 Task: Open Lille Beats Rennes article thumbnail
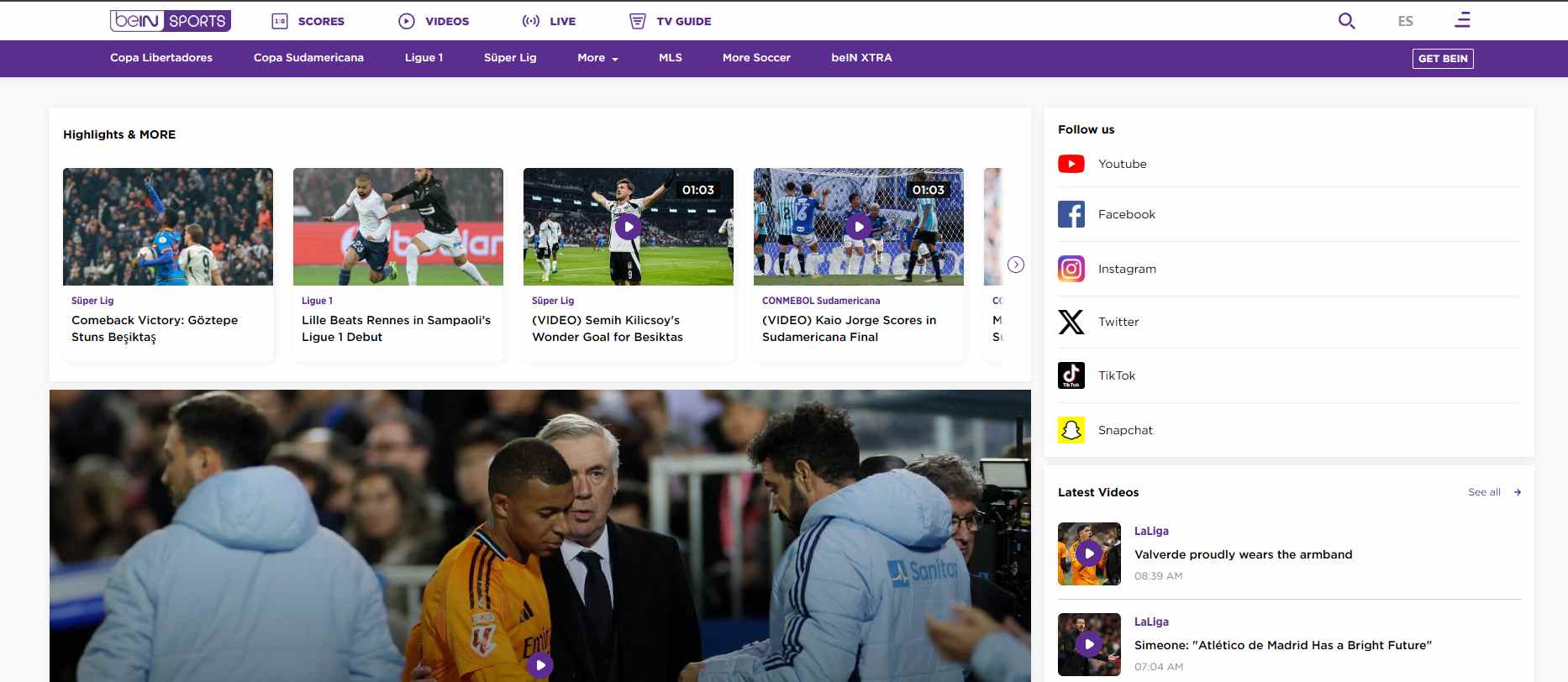pyautogui.click(x=398, y=227)
